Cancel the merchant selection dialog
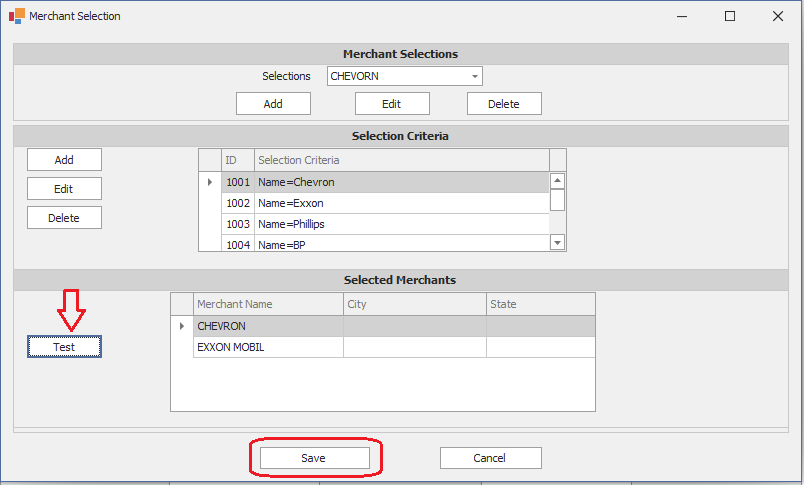Screen dimensions: 804x485 (x=491, y=458)
